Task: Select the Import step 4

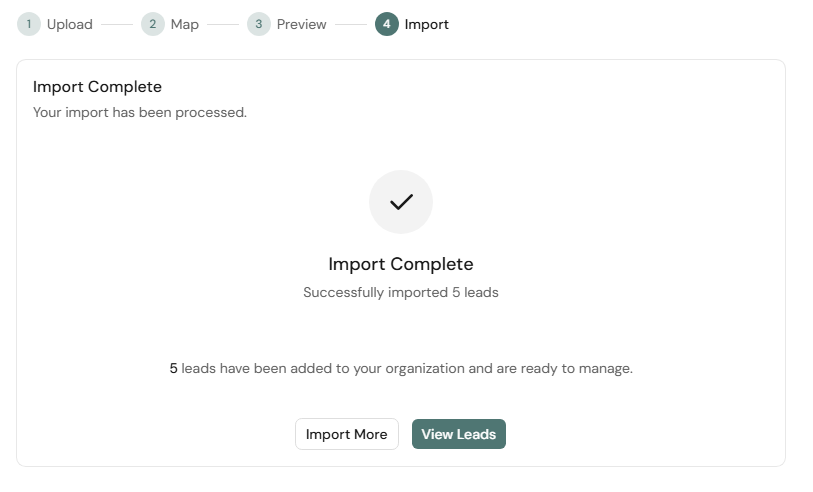Action: pos(412,24)
